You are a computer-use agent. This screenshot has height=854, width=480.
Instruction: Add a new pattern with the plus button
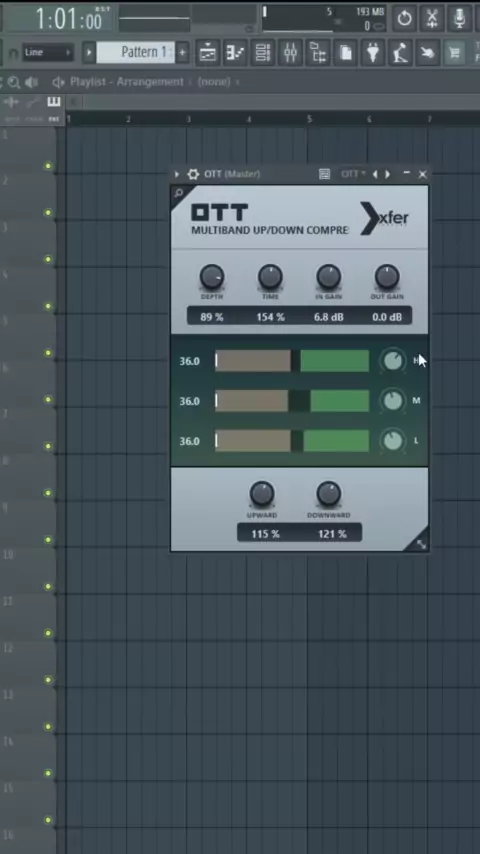point(182,53)
